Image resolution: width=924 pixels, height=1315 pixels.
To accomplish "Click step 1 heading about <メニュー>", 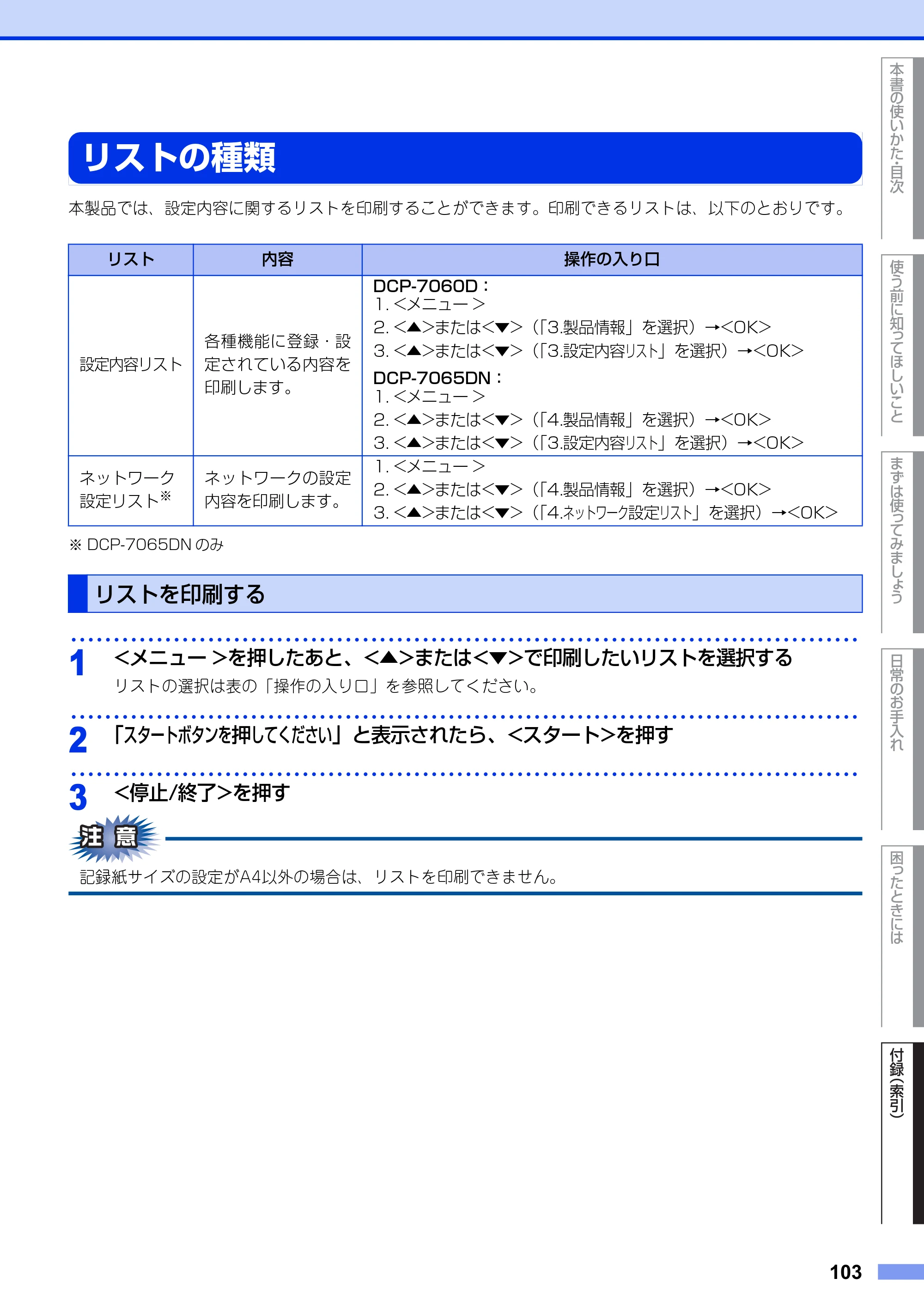I will click(453, 657).
